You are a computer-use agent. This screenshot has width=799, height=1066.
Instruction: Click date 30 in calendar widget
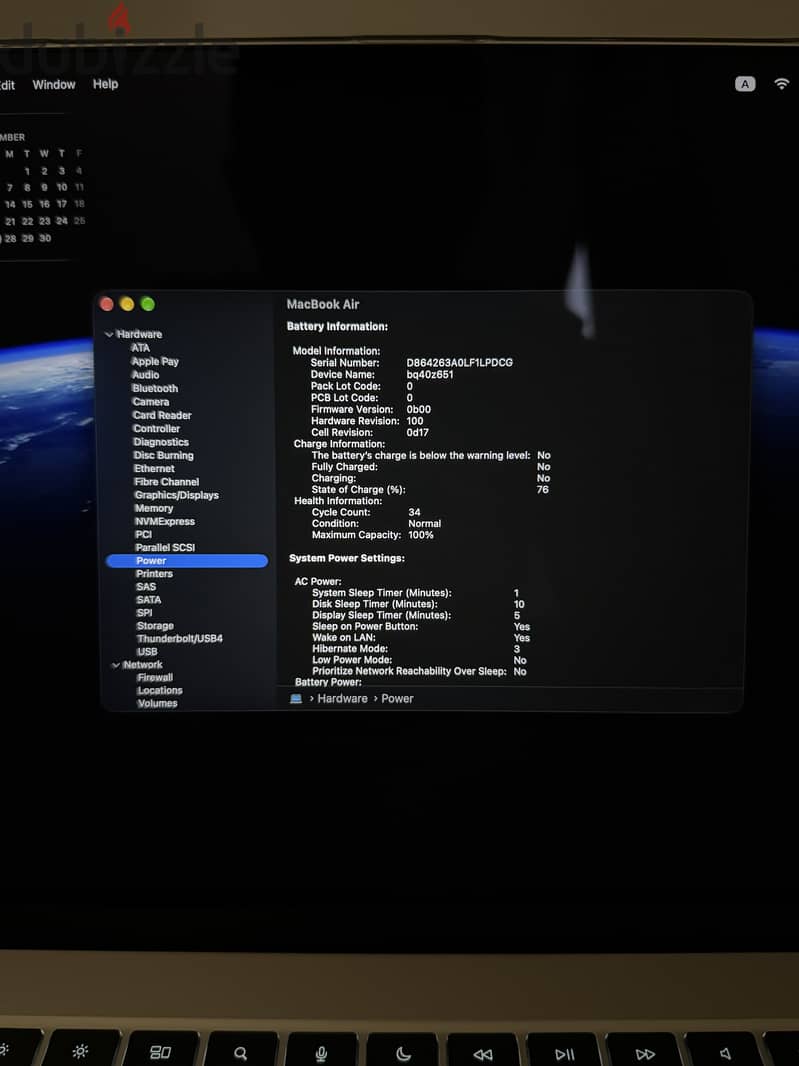point(45,239)
